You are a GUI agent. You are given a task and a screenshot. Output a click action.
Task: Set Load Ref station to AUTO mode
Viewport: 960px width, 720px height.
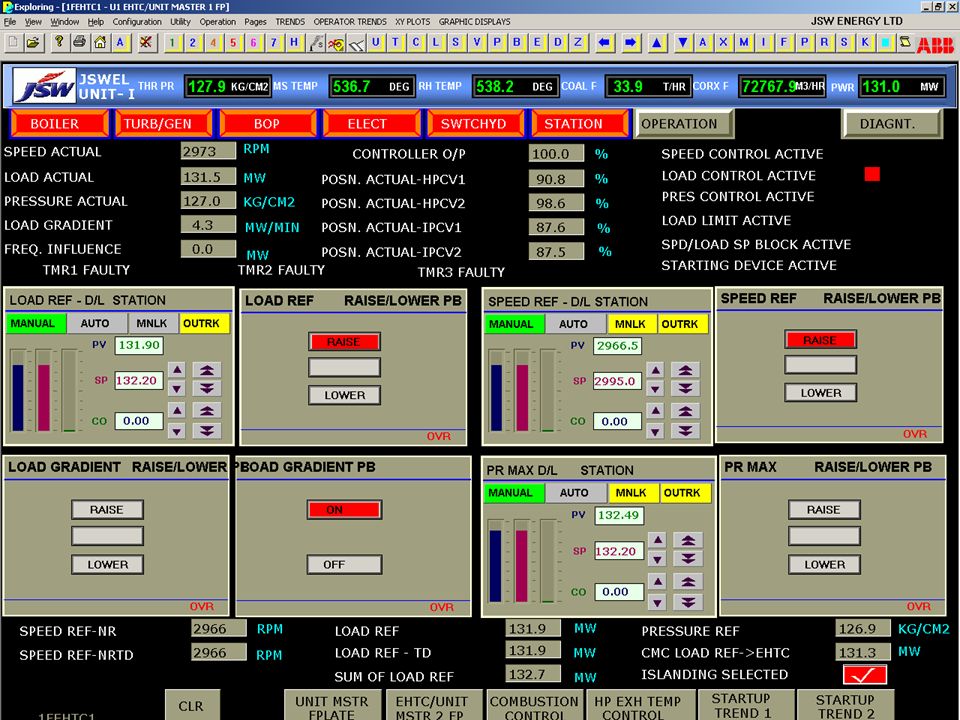point(95,323)
